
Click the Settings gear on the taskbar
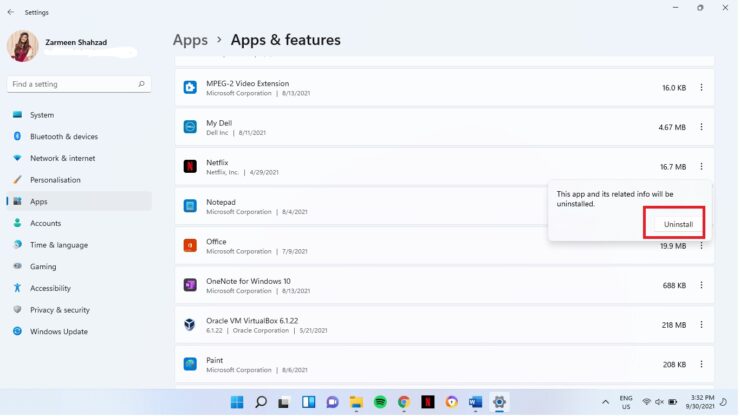(x=499, y=402)
